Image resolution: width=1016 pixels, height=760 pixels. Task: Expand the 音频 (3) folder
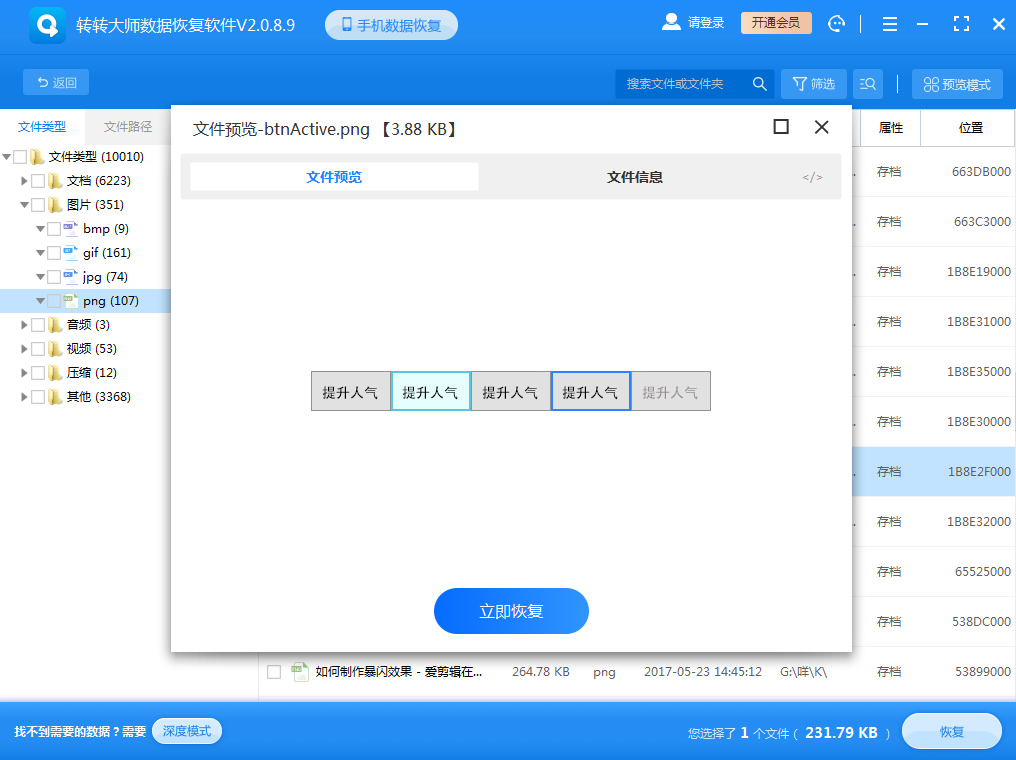pyautogui.click(x=23, y=323)
